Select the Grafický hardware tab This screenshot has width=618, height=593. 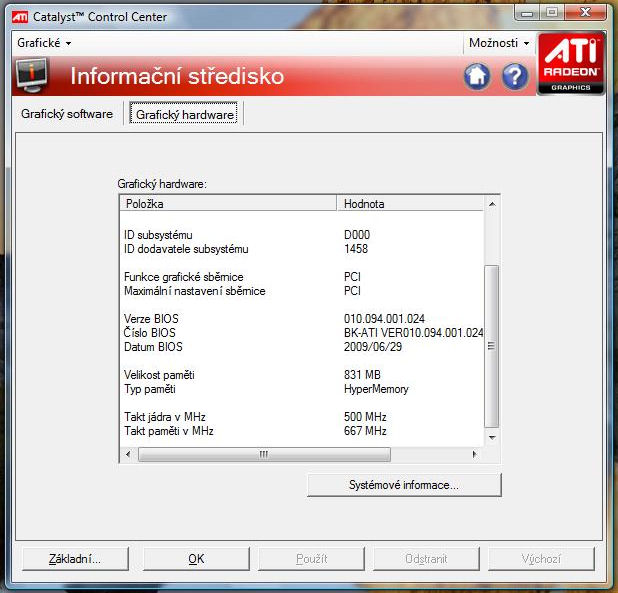pos(184,114)
